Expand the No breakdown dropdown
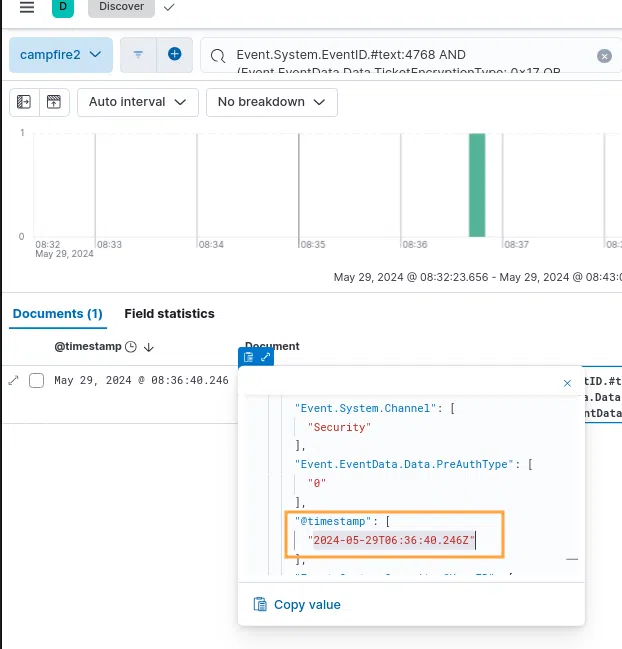The width and height of the screenshot is (622, 649). coord(271,102)
